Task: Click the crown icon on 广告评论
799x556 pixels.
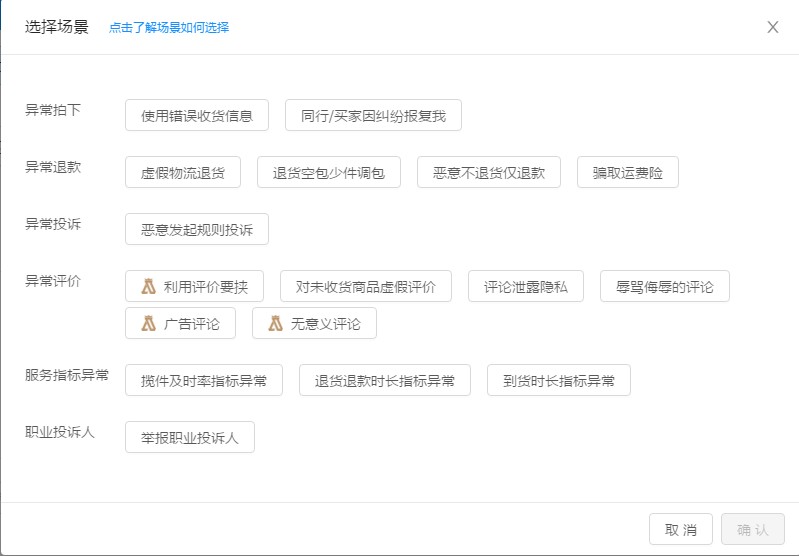Action: pos(148,323)
